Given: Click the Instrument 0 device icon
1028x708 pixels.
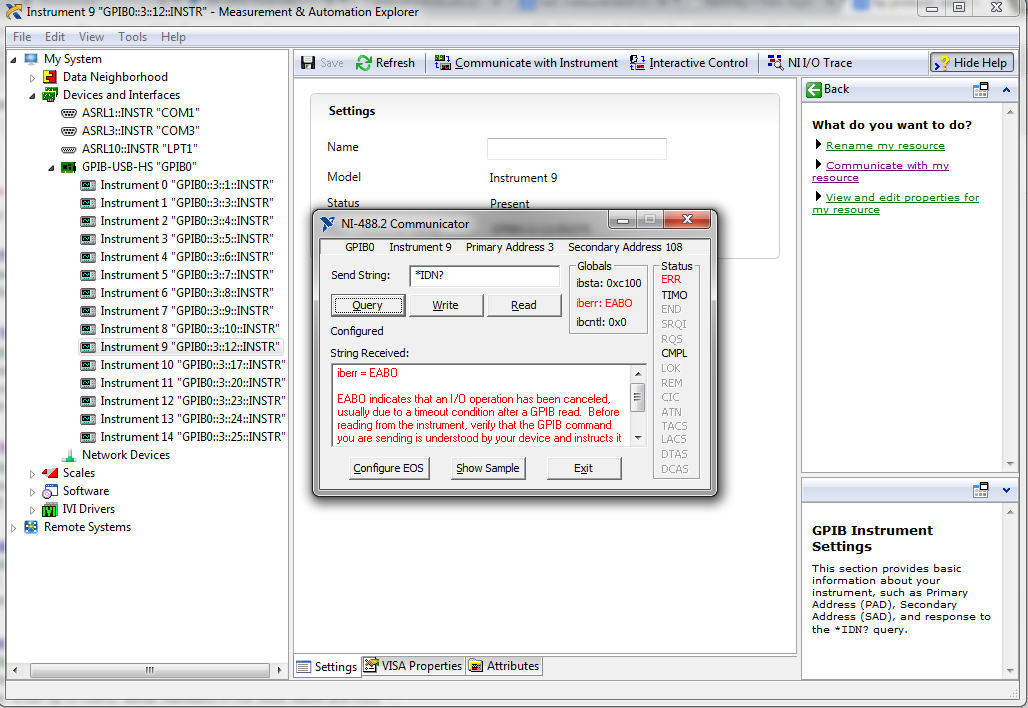Looking at the screenshot, I should point(88,186).
